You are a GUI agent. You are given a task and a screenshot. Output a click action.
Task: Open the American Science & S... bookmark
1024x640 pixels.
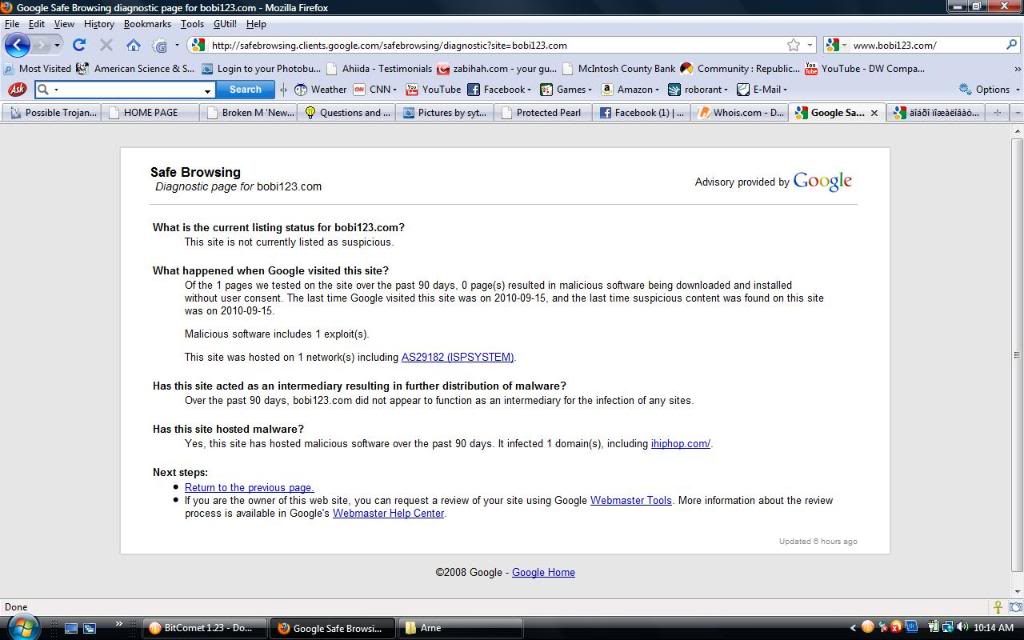point(135,68)
